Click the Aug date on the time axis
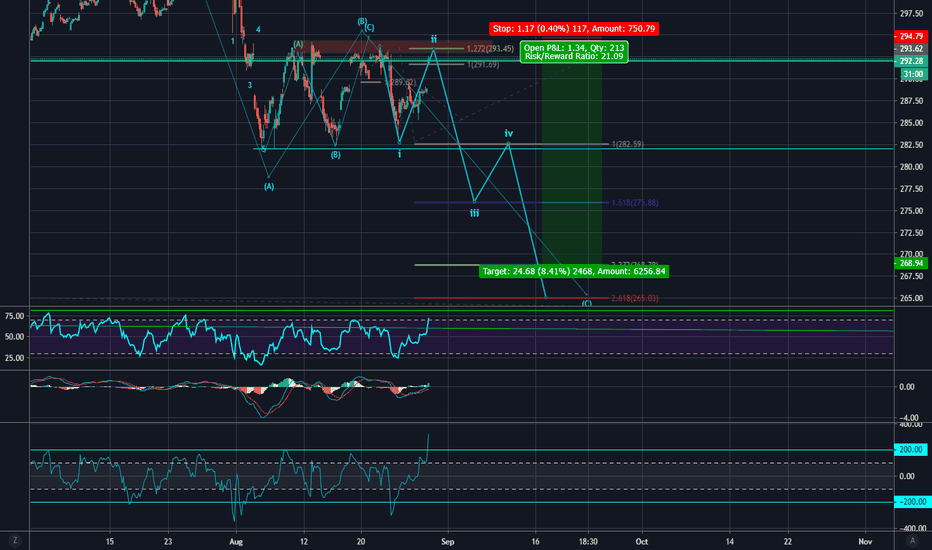 [236, 542]
